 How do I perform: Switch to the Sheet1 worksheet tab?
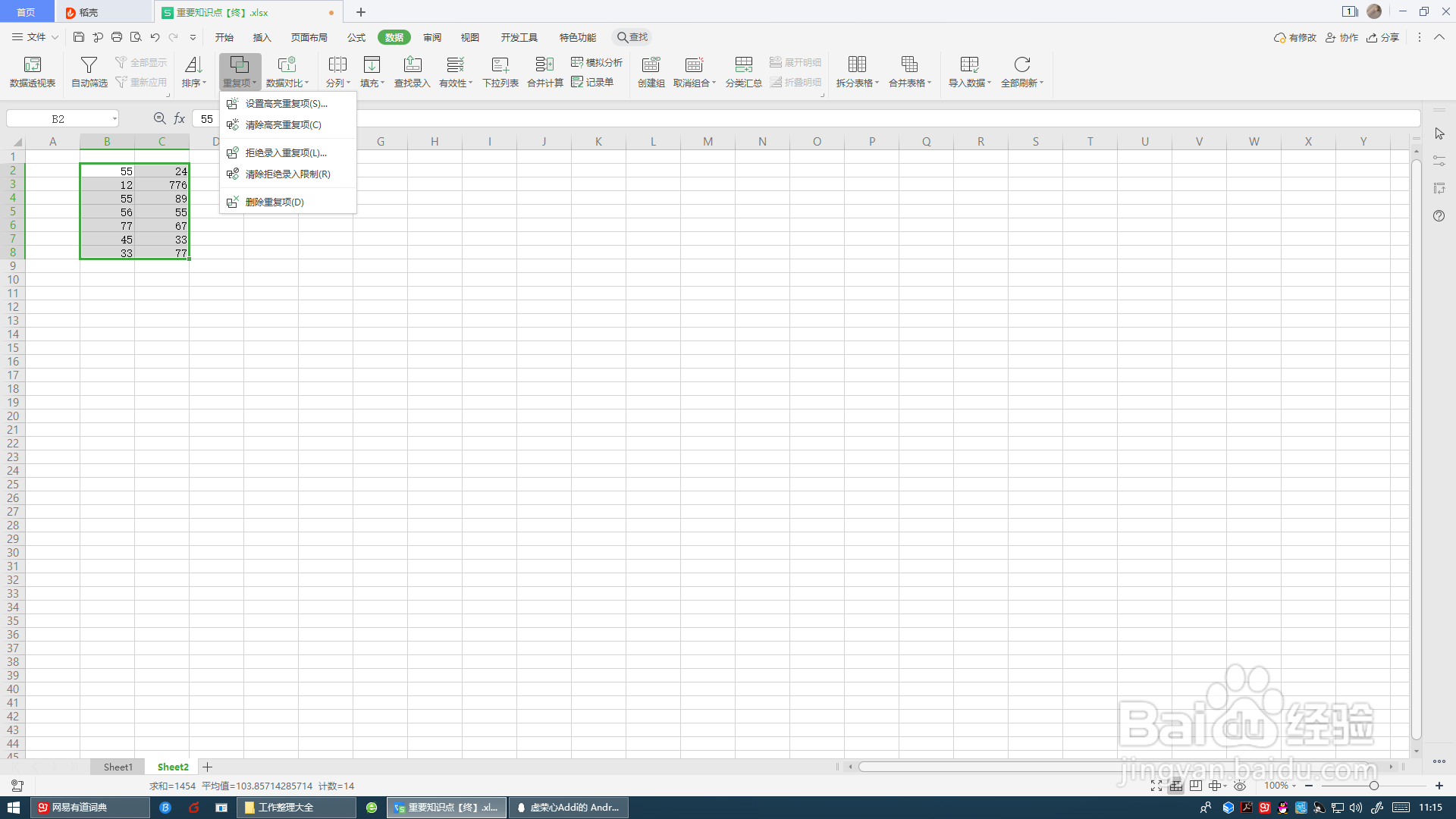(118, 767)
